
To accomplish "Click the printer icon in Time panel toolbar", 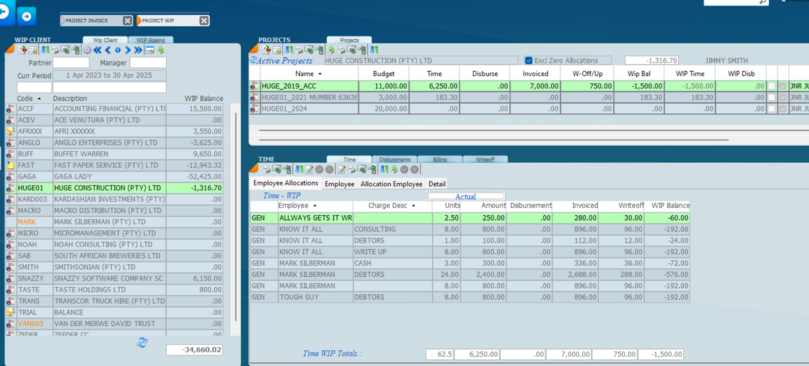I will [267, 169].
